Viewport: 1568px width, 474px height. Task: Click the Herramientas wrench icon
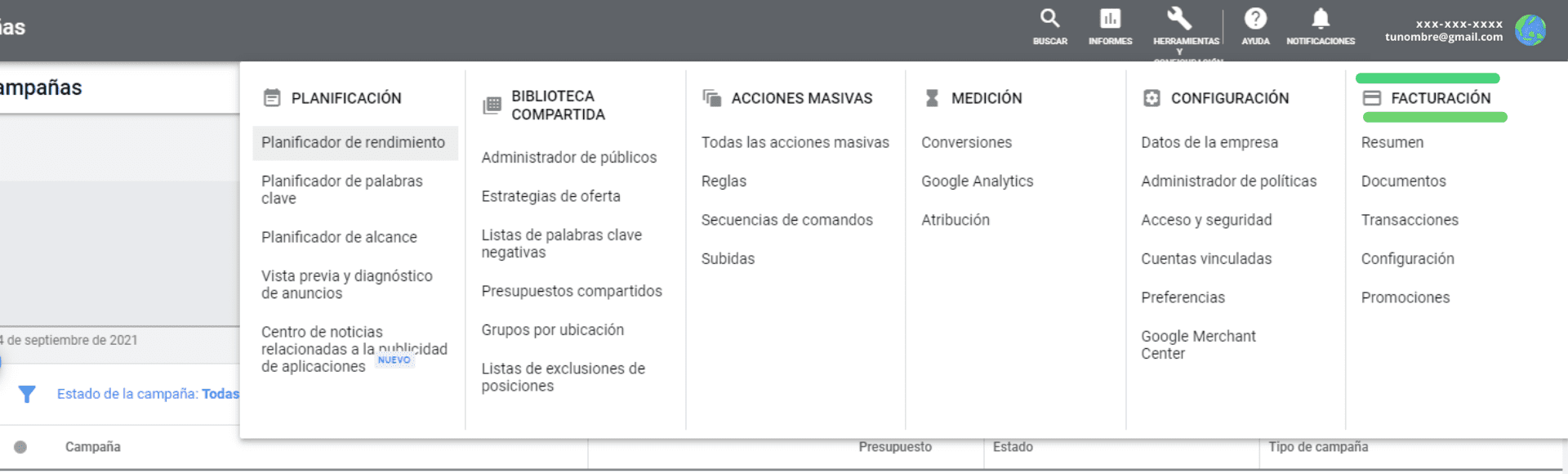point(1179,19)
